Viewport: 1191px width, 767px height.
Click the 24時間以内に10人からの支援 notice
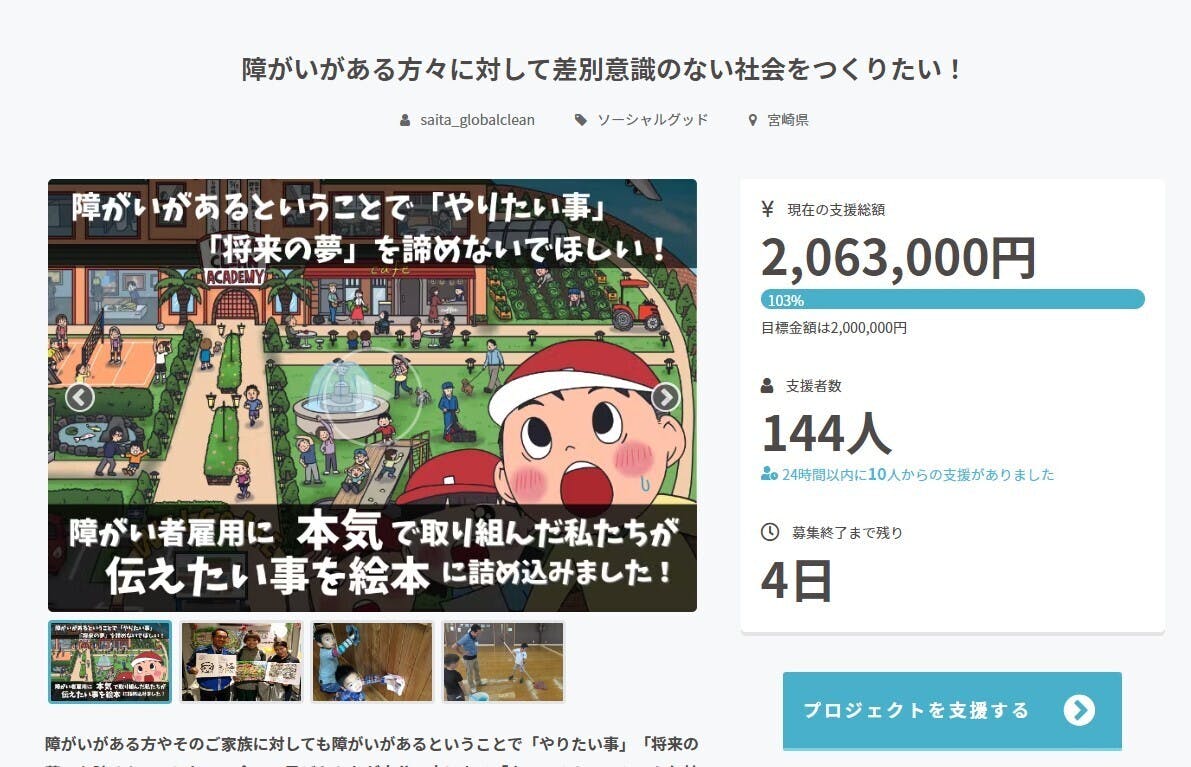(908, 475)
